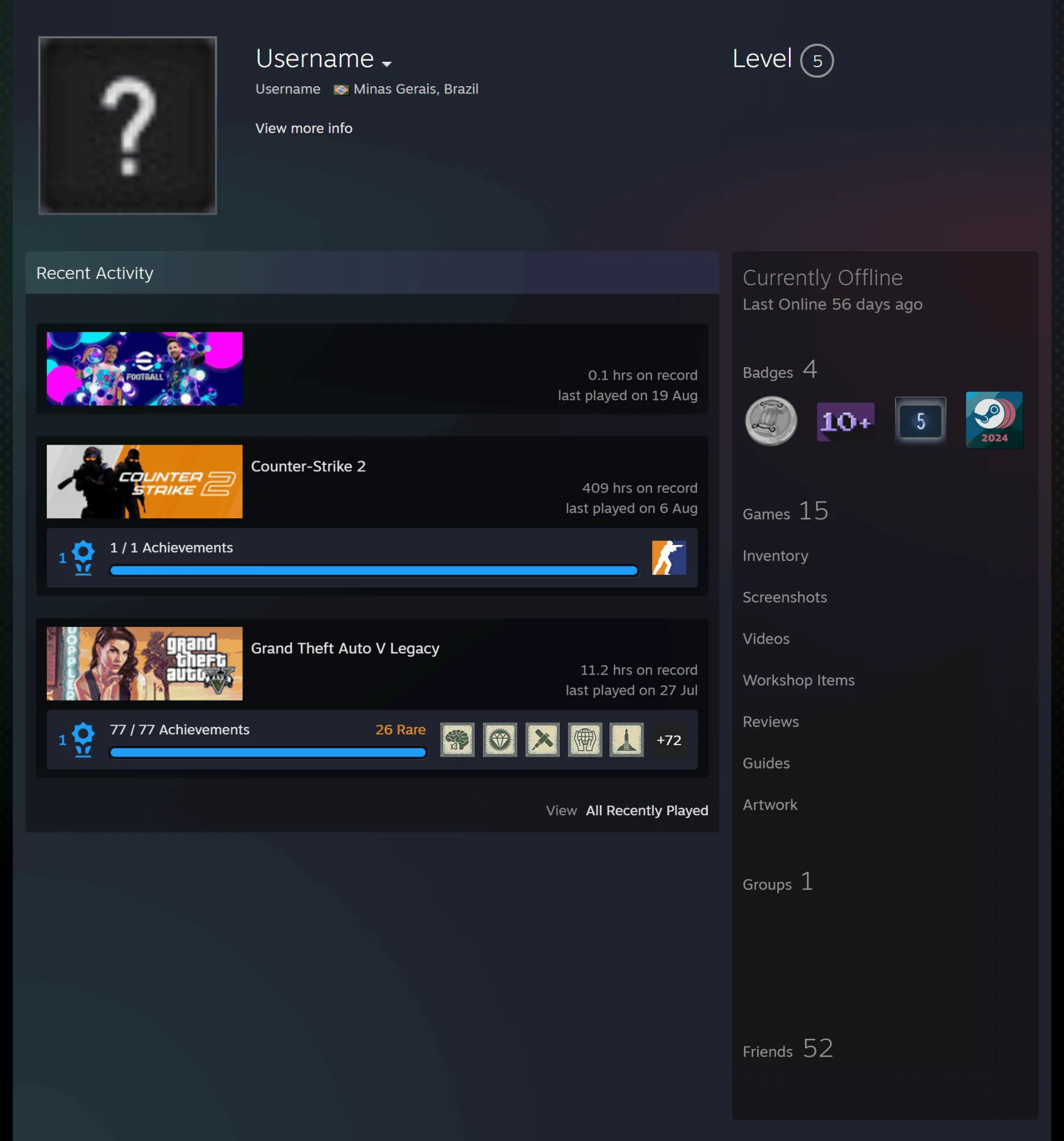The width and height of the screenshot is (1064, 1141).
Task: Click the Level 5 circle badge
Action: click(x=817, y=61)
